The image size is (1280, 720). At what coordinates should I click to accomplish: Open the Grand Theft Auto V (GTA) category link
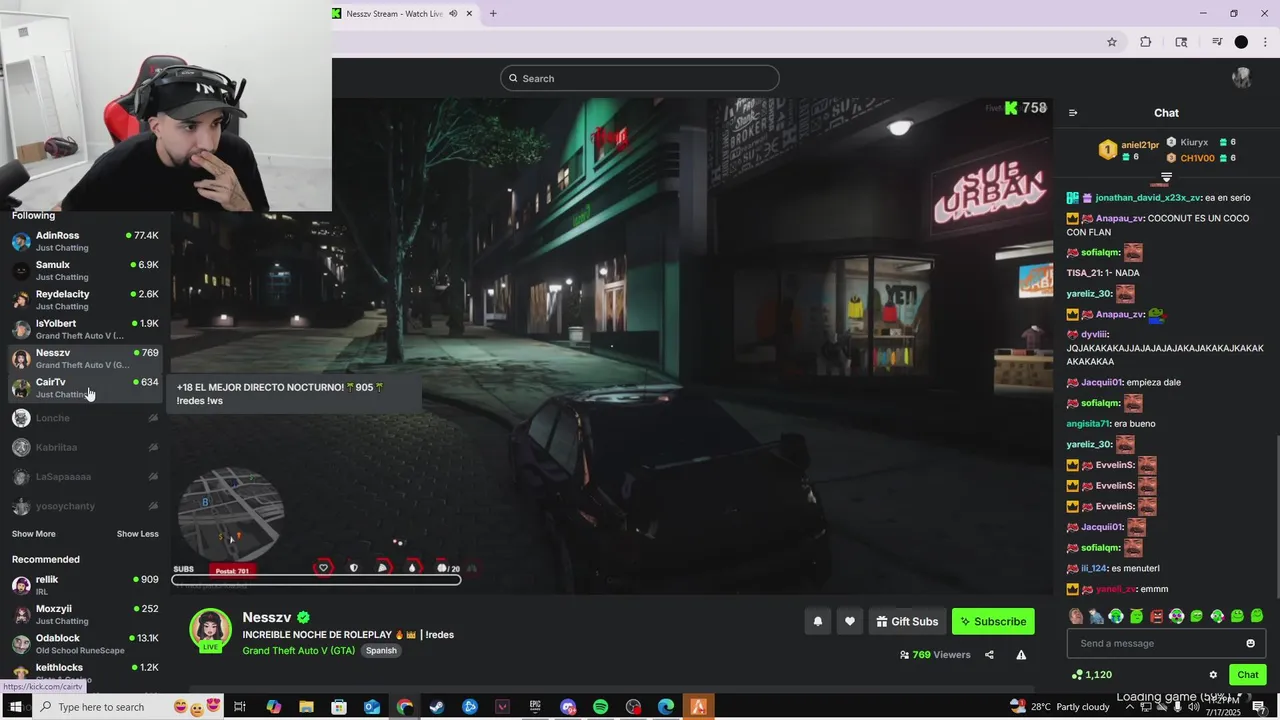[x=298, y=650]
